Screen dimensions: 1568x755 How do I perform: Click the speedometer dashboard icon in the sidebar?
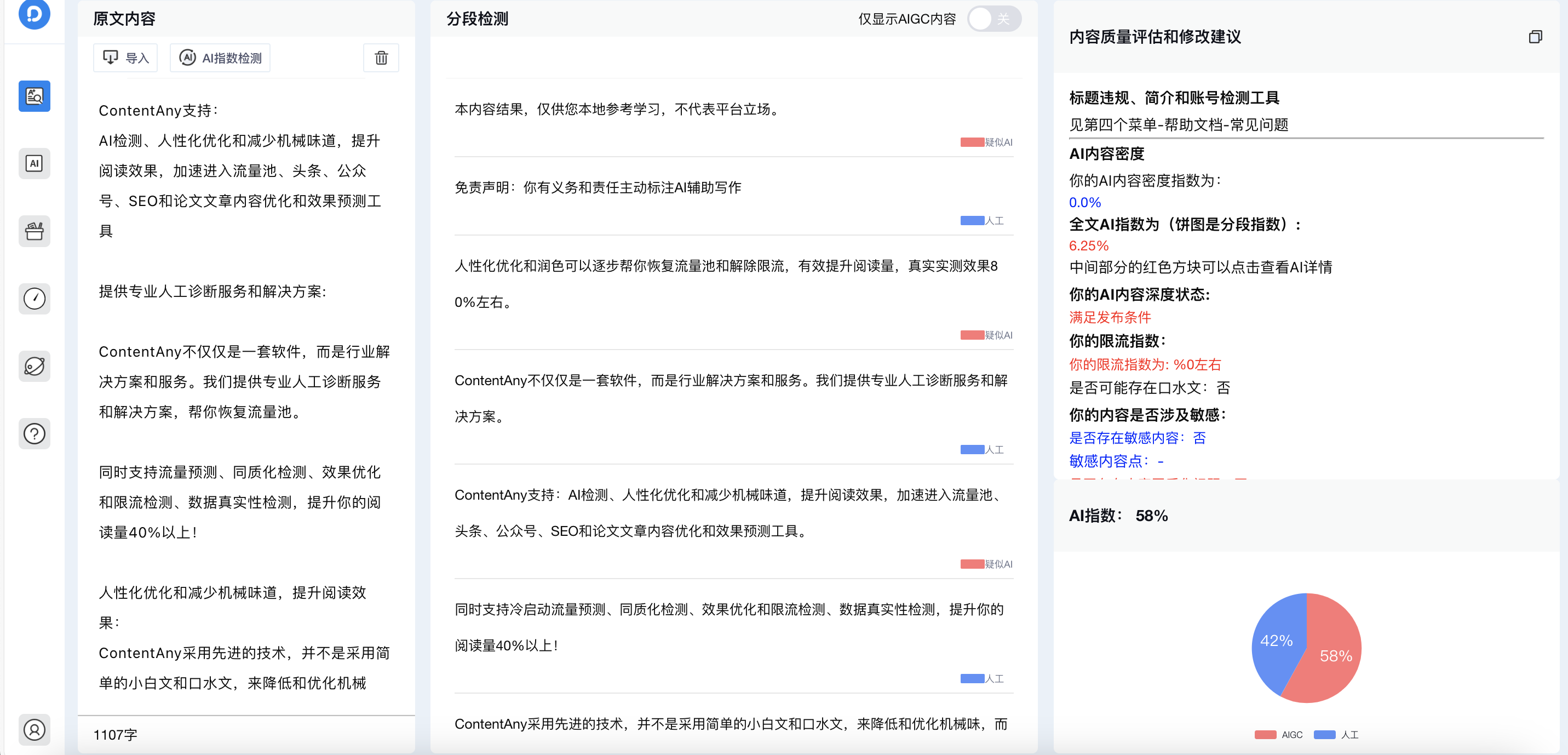34,299
